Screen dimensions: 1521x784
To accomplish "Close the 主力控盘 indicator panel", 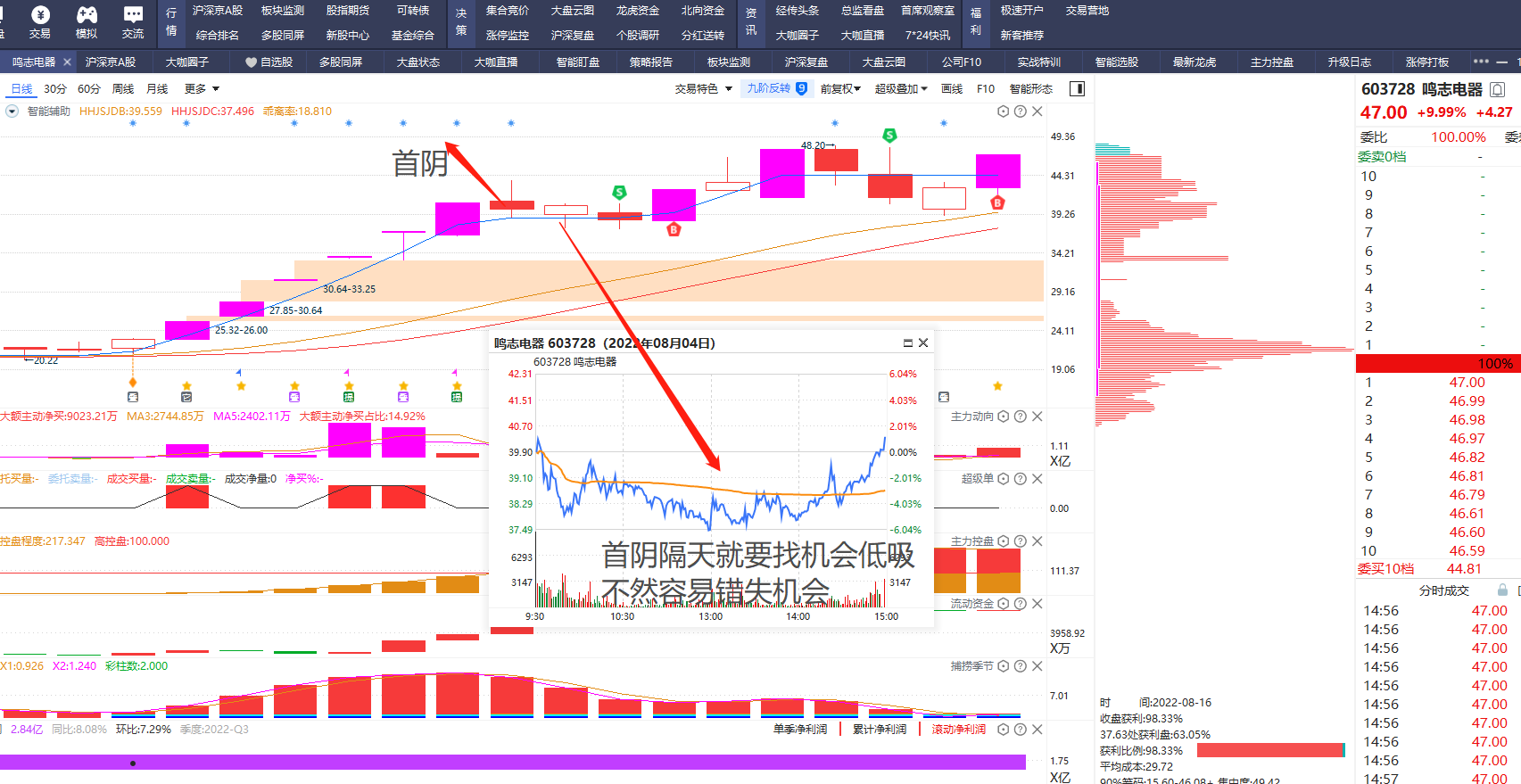I will pyautogui.click(x=1037, y=541).
